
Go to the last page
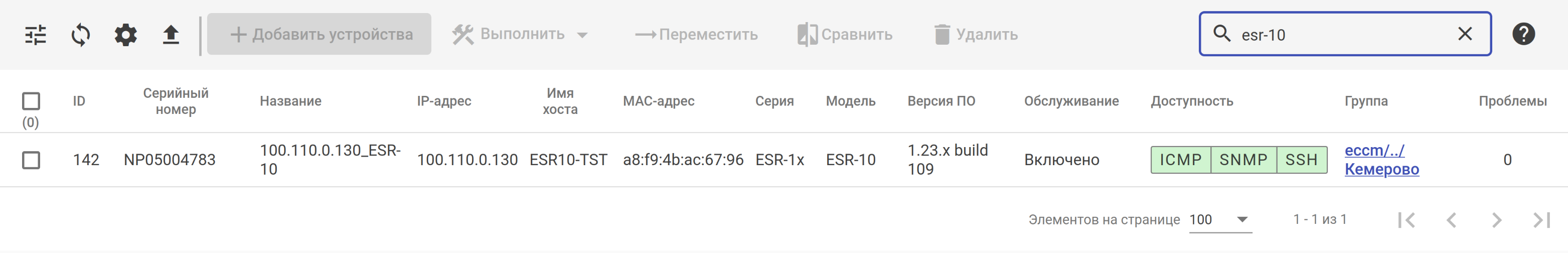click(1540, 220)
